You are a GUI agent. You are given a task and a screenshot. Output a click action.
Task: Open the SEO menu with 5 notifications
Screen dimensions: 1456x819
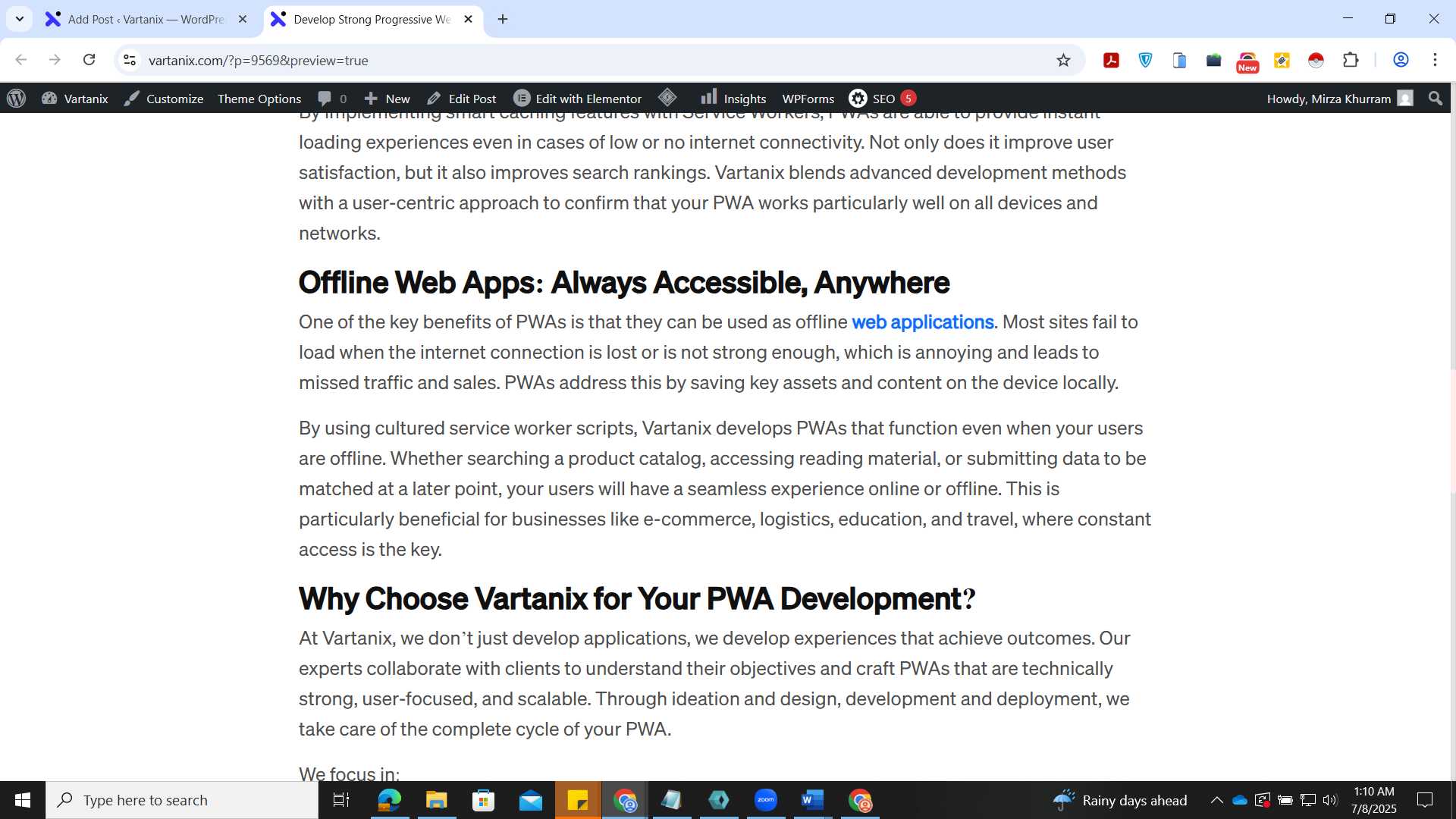[883, 99]
